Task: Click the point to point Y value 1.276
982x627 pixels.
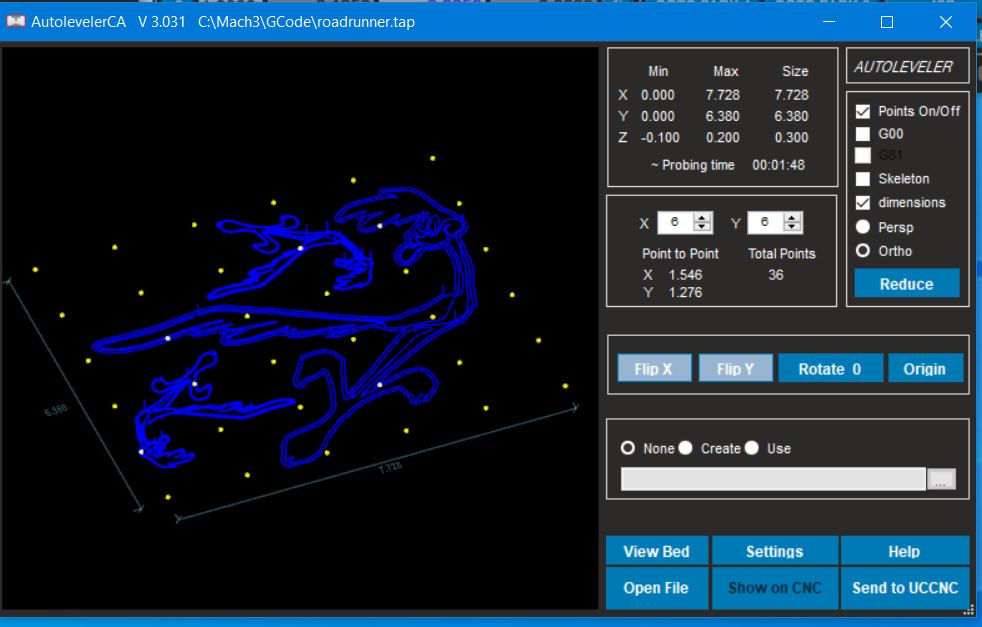Action: coord(685,293)
